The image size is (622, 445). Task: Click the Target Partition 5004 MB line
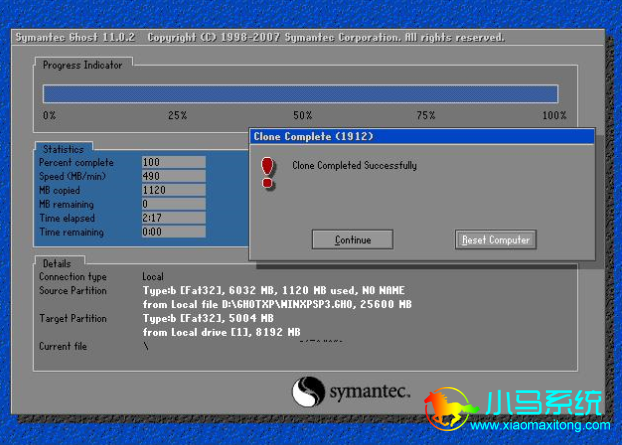(208, 318)
